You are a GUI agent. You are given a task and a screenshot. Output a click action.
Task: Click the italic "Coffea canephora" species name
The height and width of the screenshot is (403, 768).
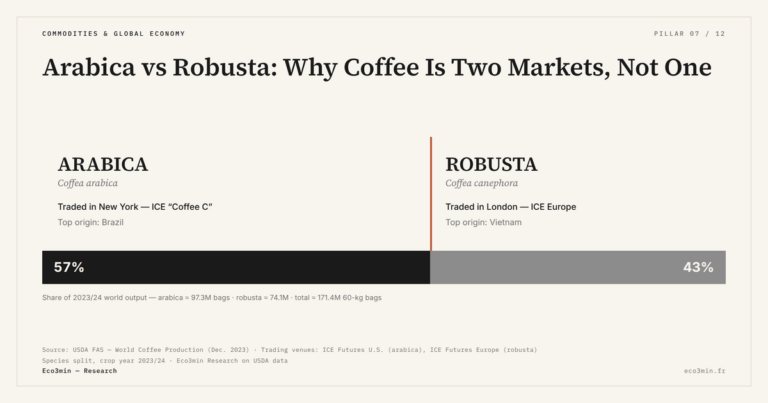[481, 183]
